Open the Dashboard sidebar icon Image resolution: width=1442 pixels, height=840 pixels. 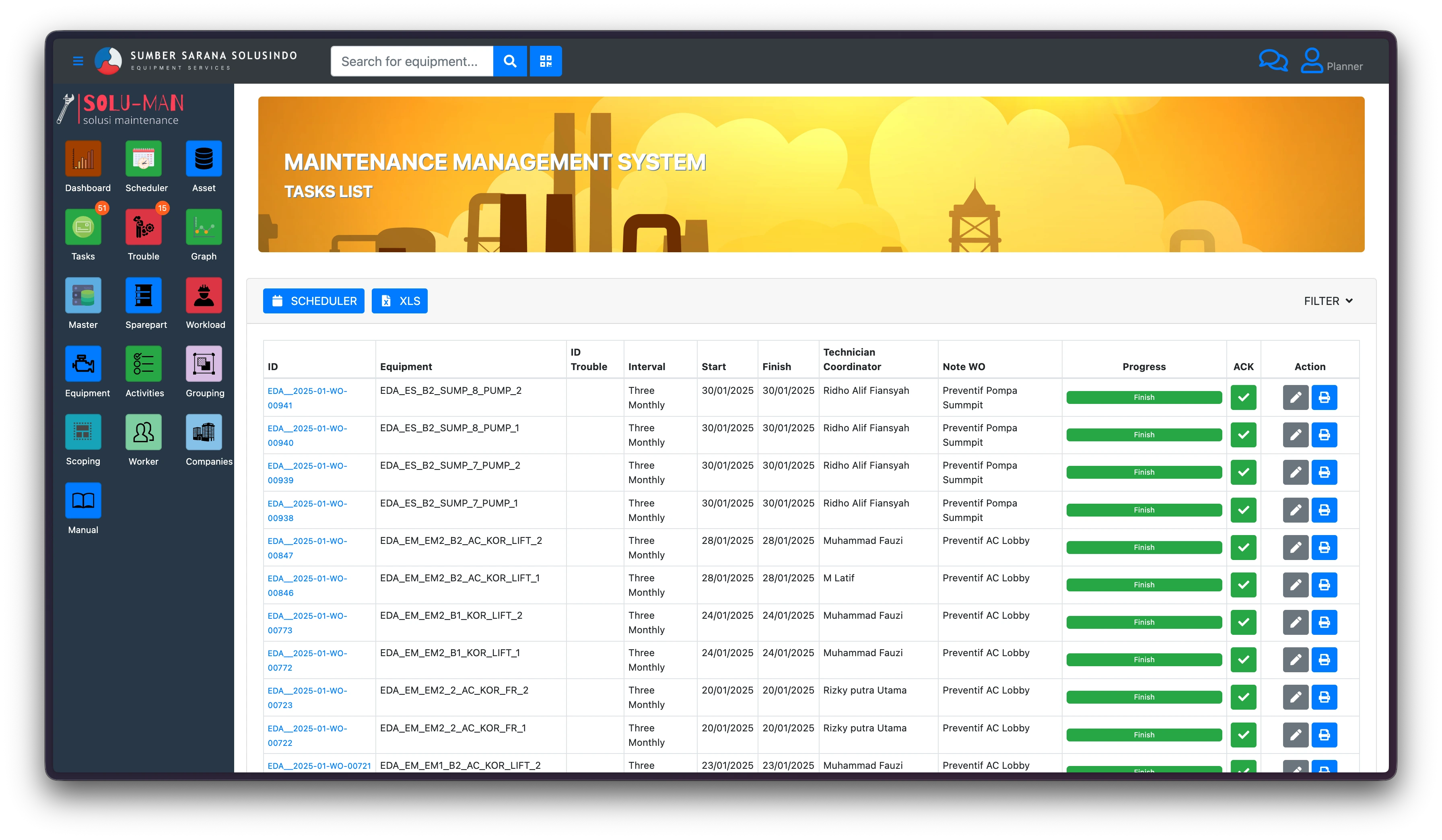point(83,159)
